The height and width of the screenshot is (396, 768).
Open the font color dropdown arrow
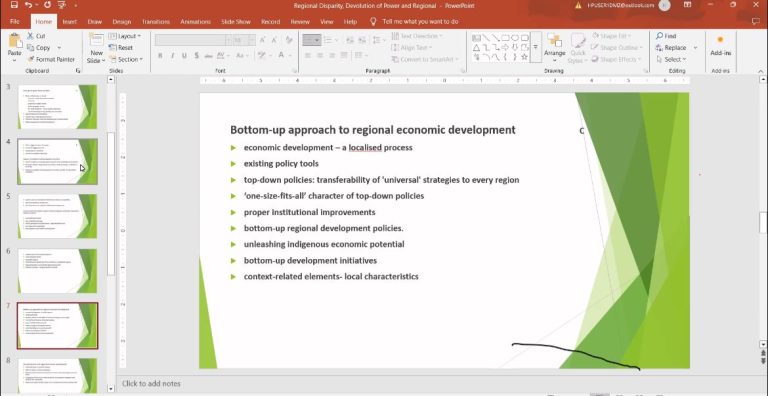tap(290, 55)
